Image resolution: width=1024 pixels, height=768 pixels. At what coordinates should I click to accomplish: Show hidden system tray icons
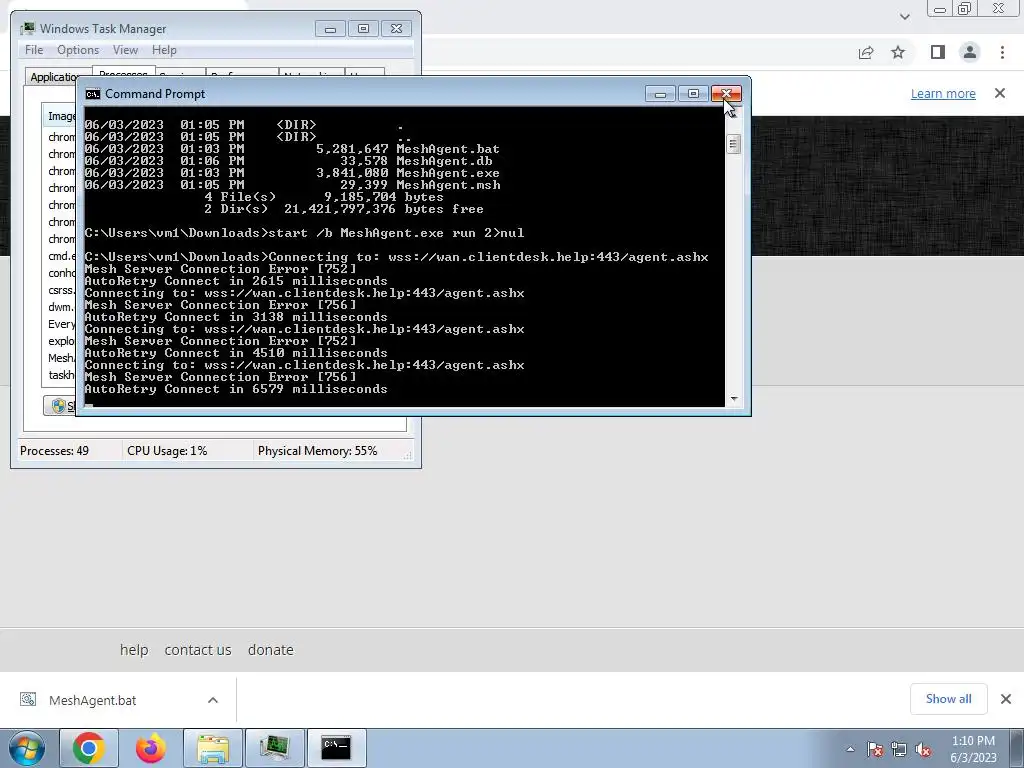coord(850,749)
